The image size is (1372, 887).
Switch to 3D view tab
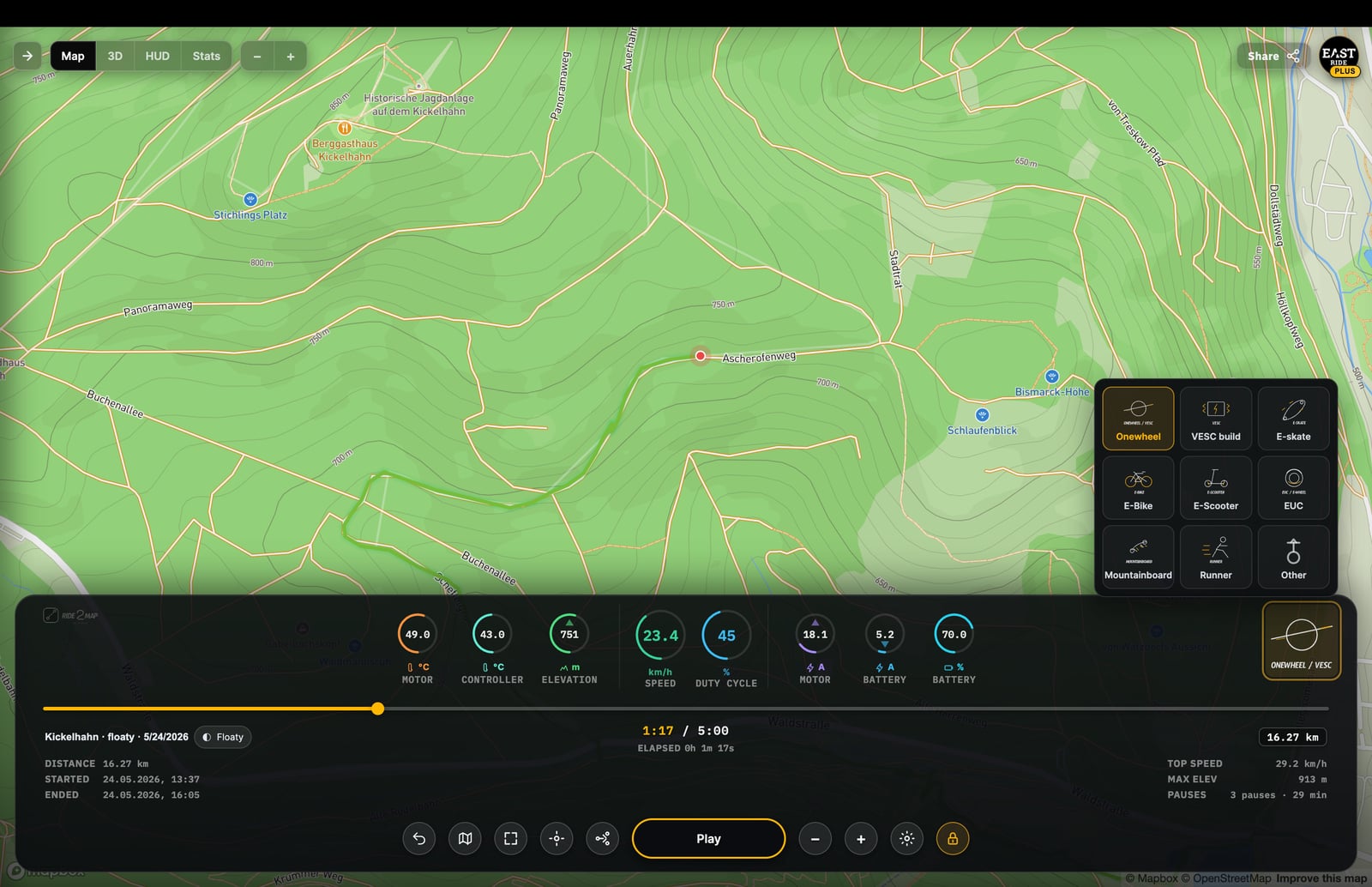point(115,56)
